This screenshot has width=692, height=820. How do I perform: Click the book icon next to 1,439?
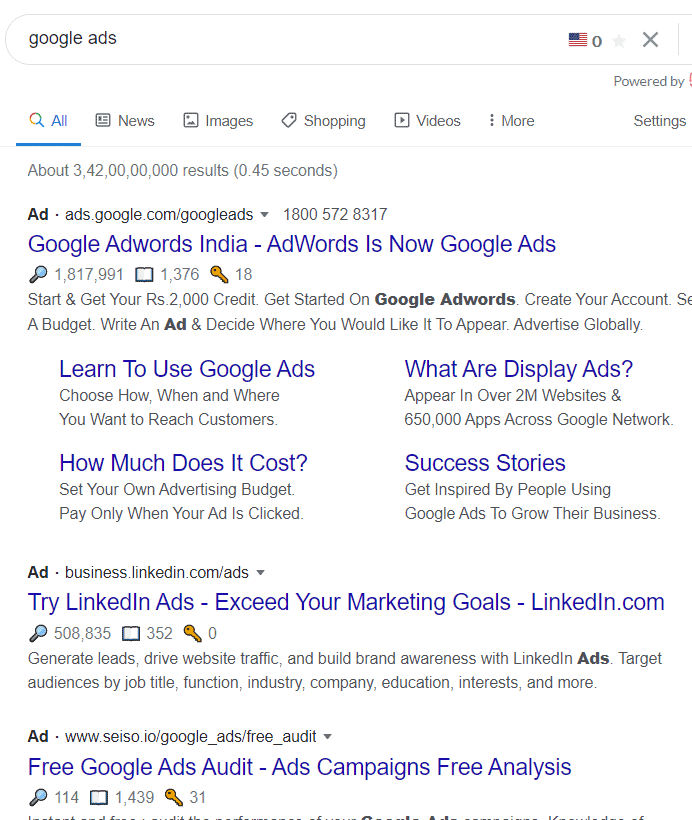pos(99,798)
